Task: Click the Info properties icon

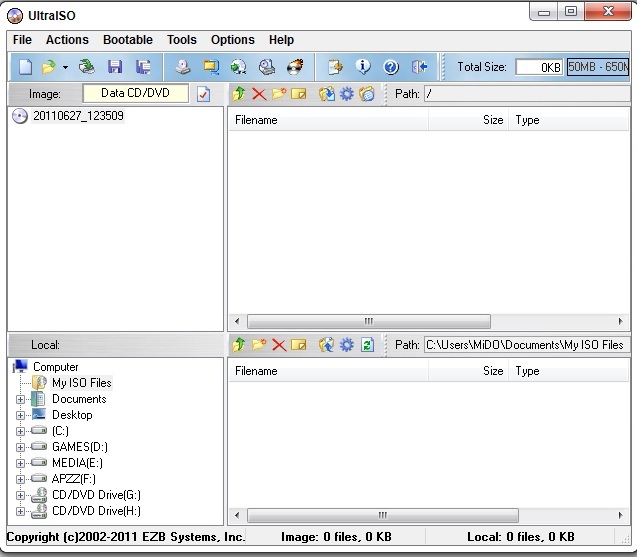Action: [363, 67]
